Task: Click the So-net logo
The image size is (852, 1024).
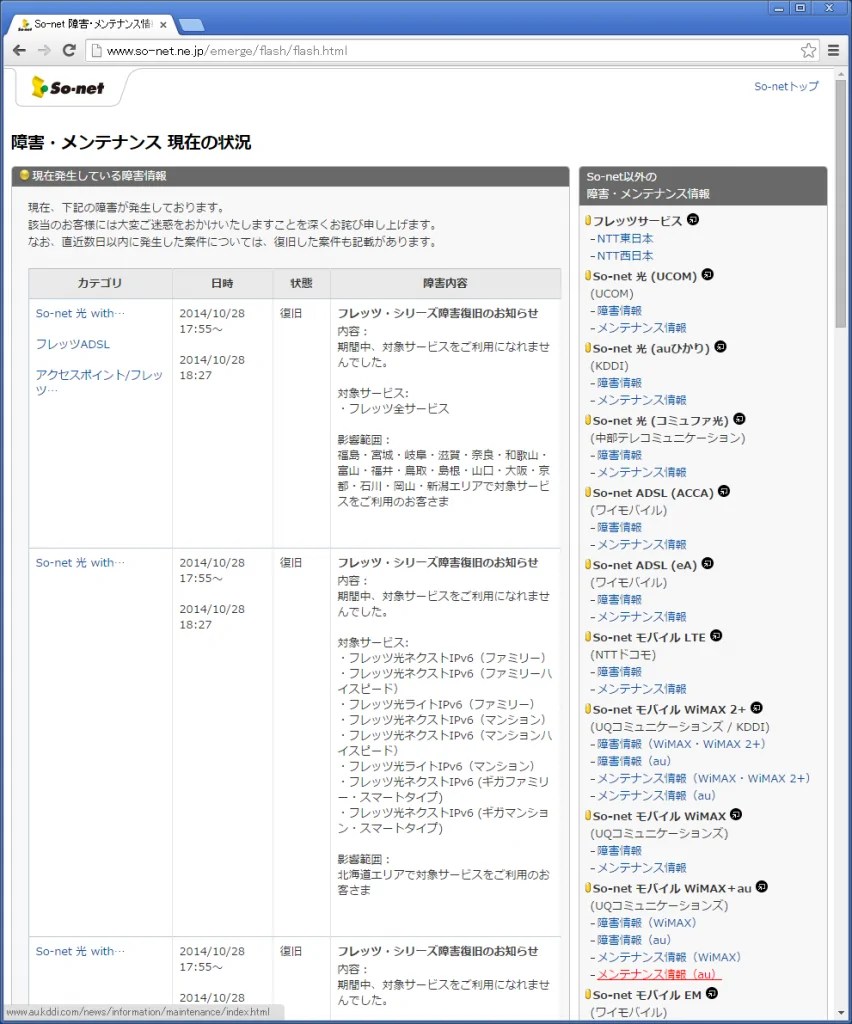Action: coord(68,88)
